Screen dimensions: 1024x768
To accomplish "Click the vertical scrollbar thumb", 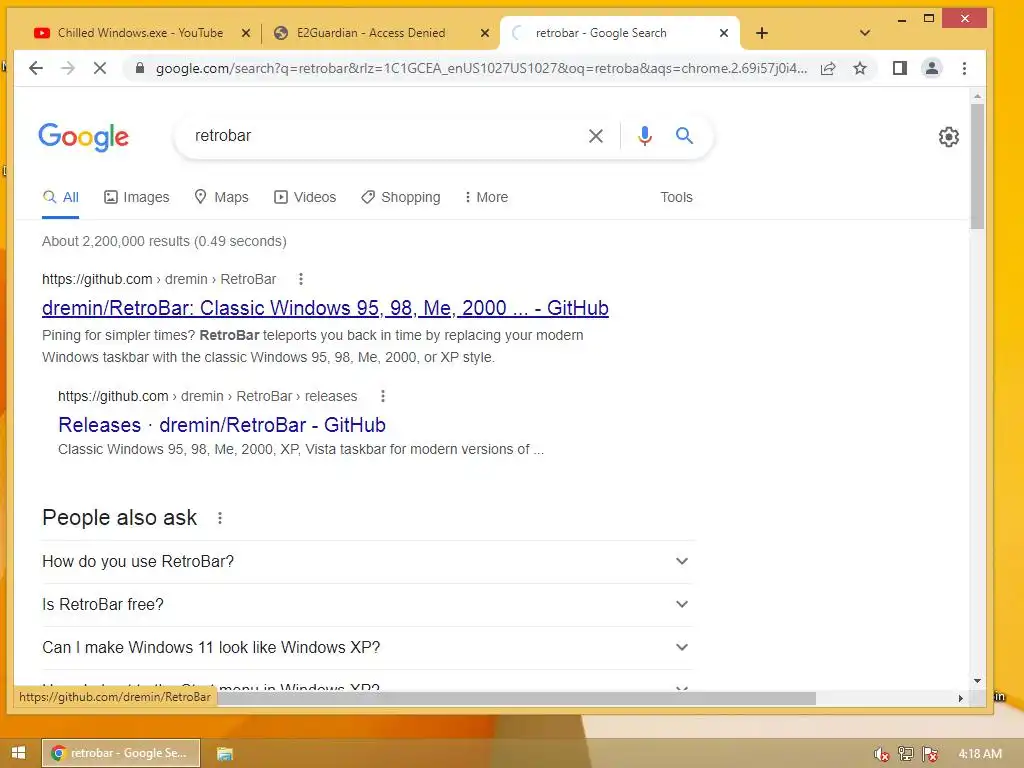I will [x=977, y=167].
